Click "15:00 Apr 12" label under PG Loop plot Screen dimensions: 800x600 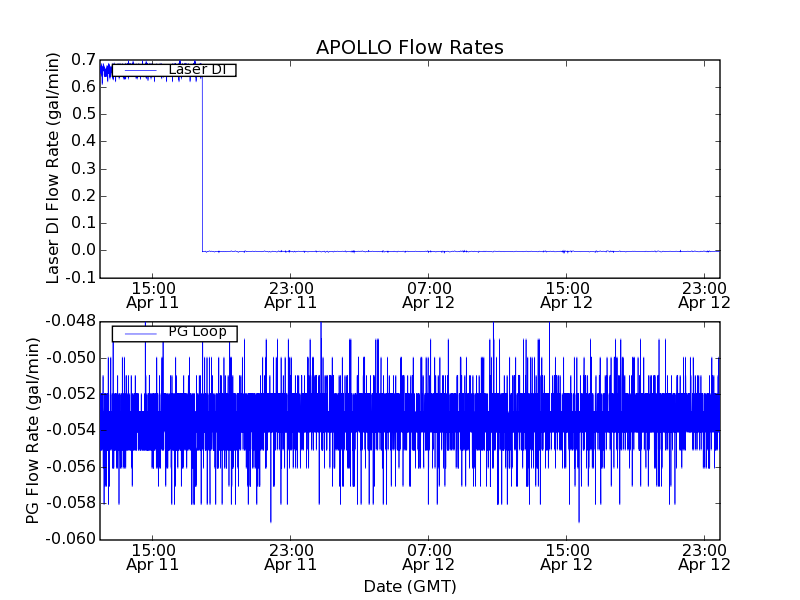pos(566,558)
